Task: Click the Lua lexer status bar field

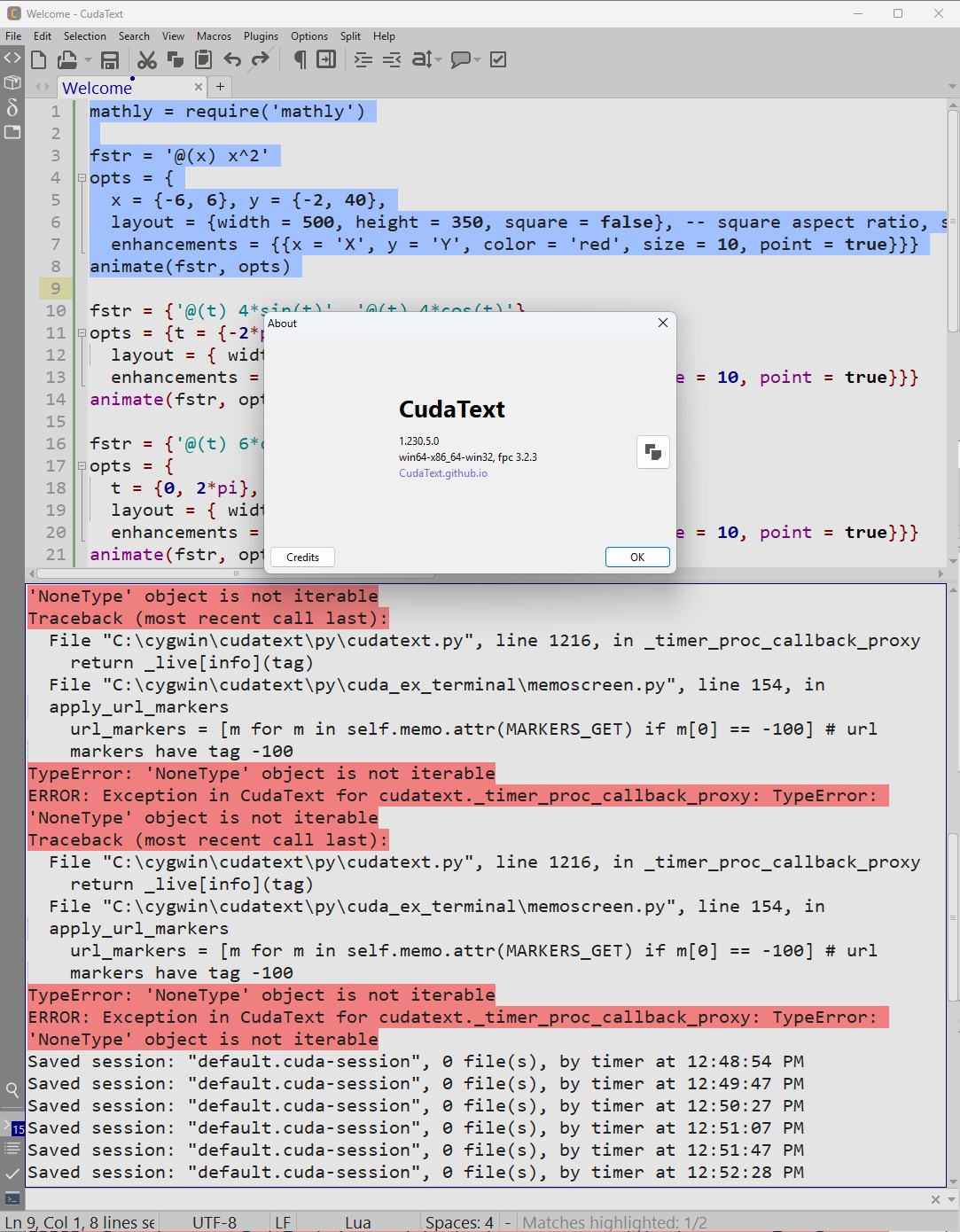Action: [x=357, y=1222]
